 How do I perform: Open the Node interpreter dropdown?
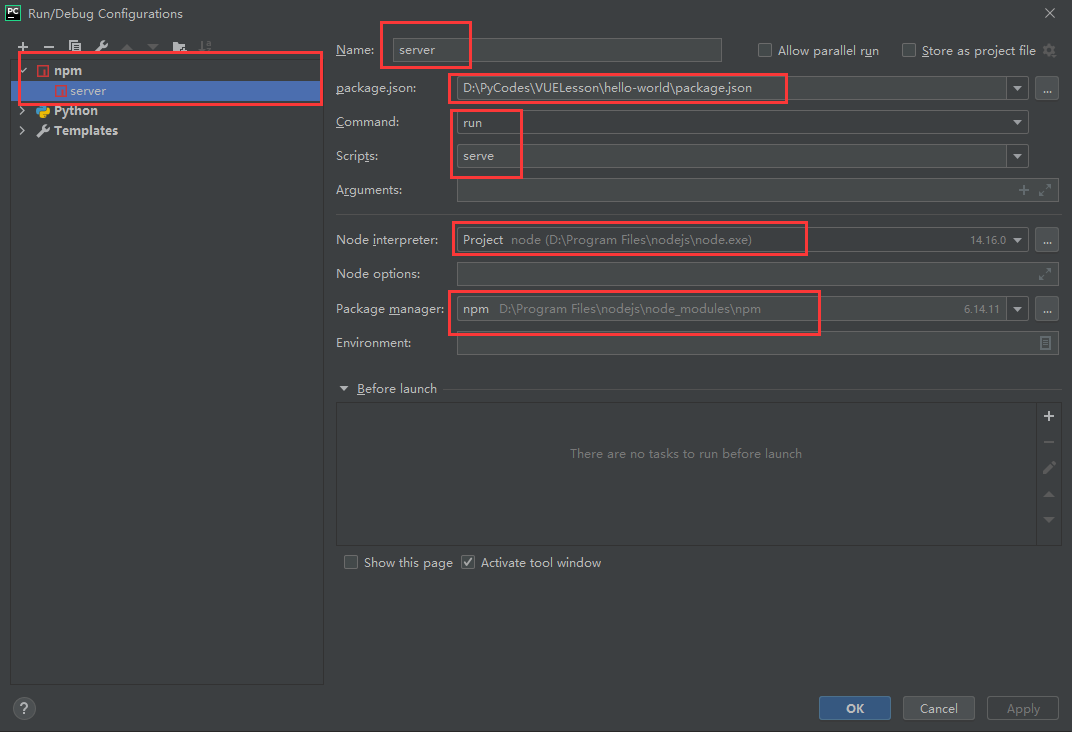point(1017,240)
